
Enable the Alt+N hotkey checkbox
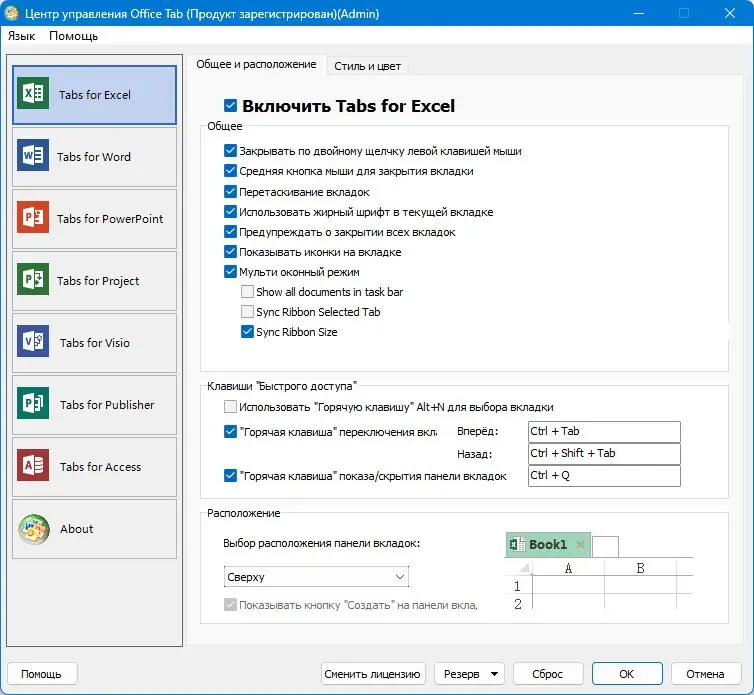point(230,407)
